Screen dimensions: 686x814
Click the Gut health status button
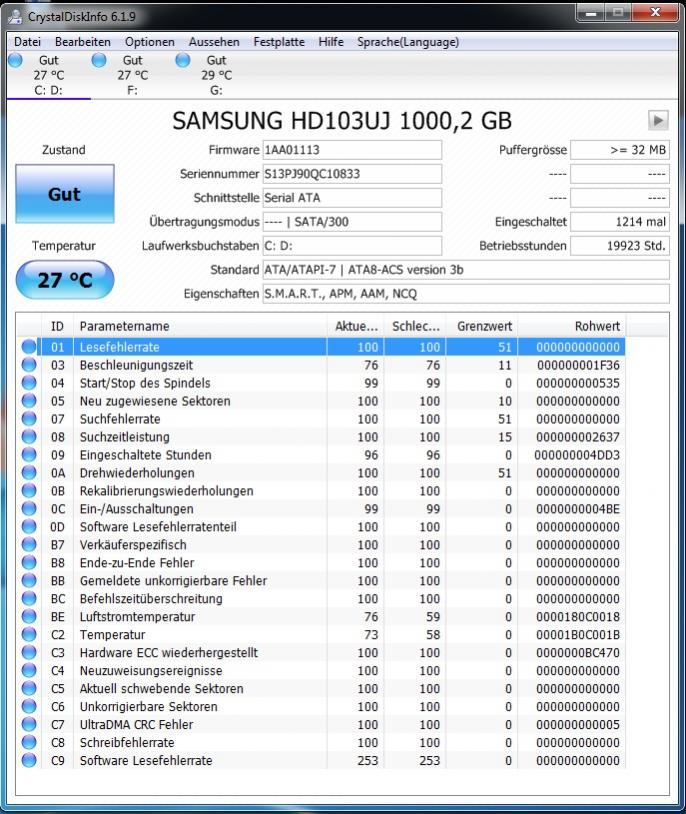(64, 194)
